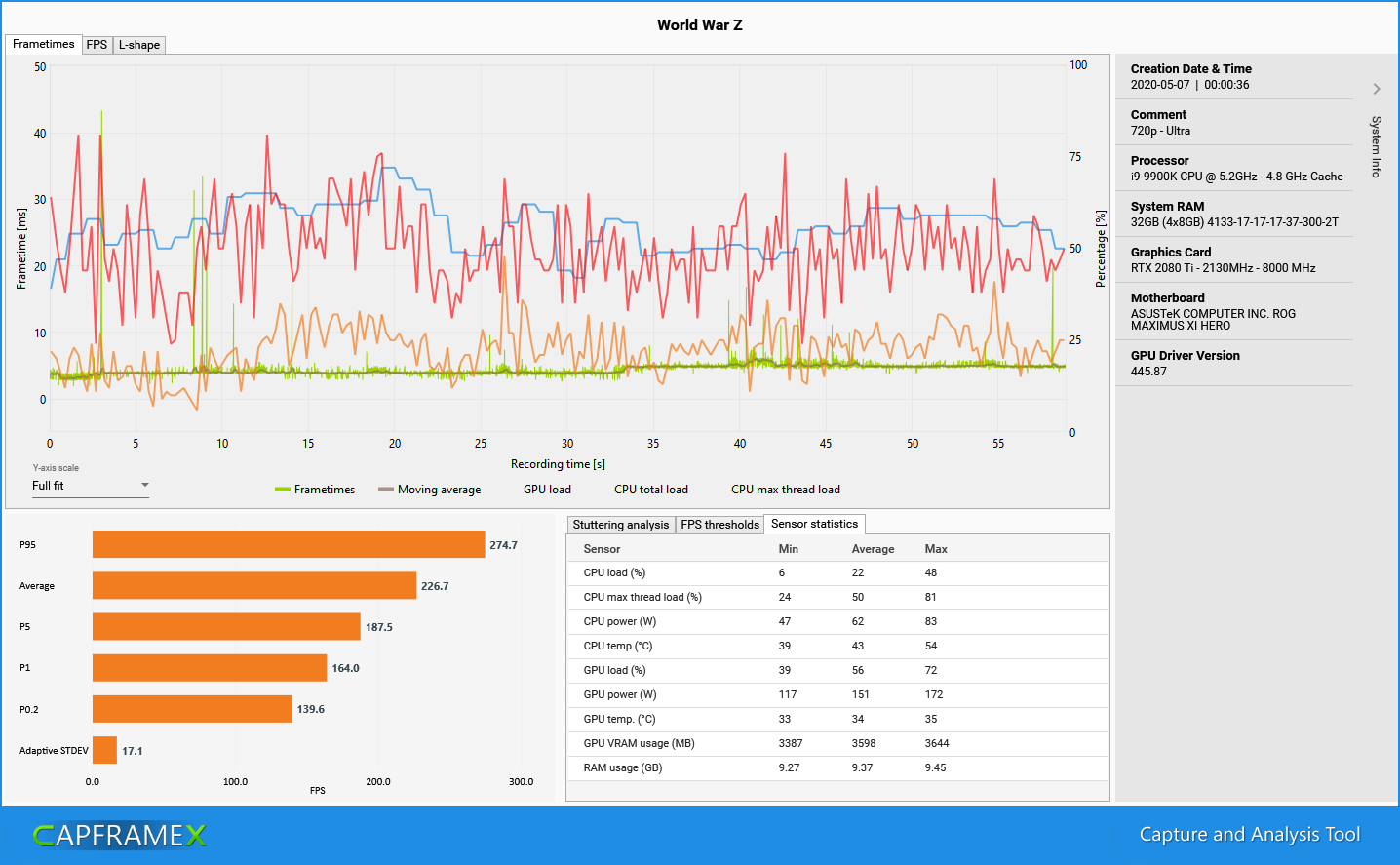The image size is (1400, 865).
Task: Click the Motherboard ASUSTeK entry
Action: pos(1234,311)
